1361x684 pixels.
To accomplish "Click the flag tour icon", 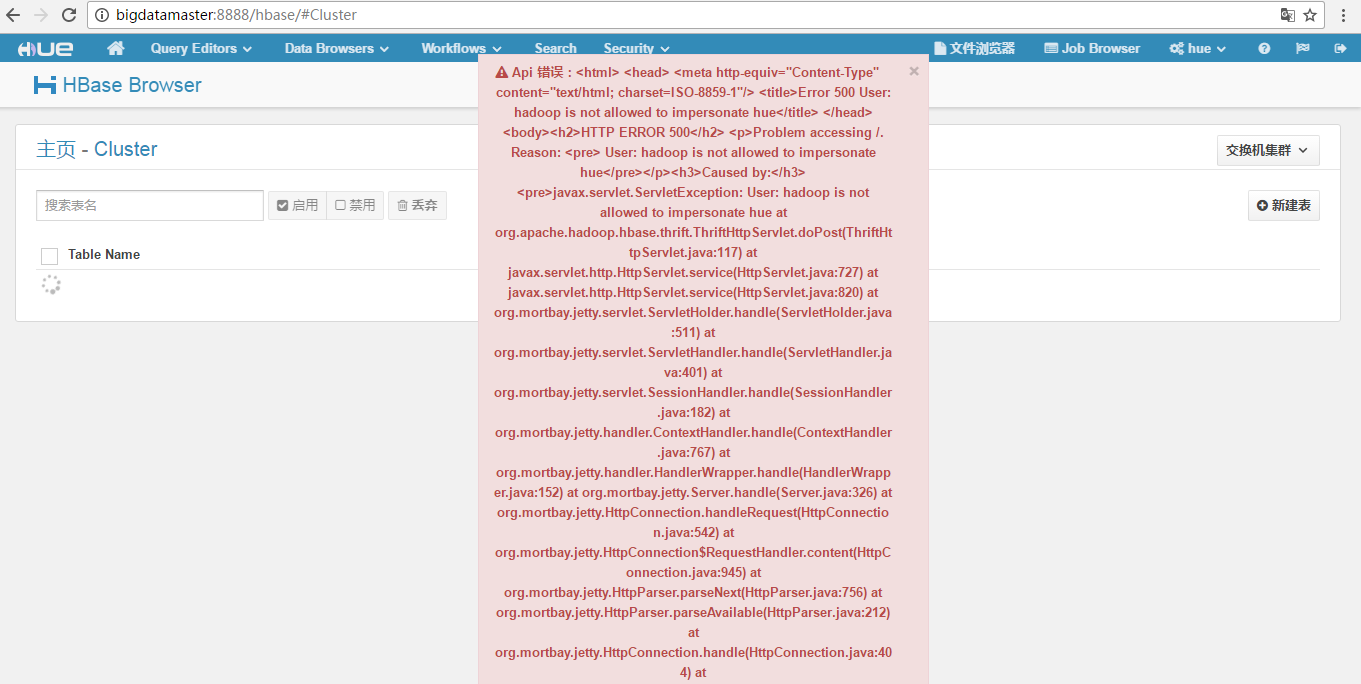I will coord(1302,48).
